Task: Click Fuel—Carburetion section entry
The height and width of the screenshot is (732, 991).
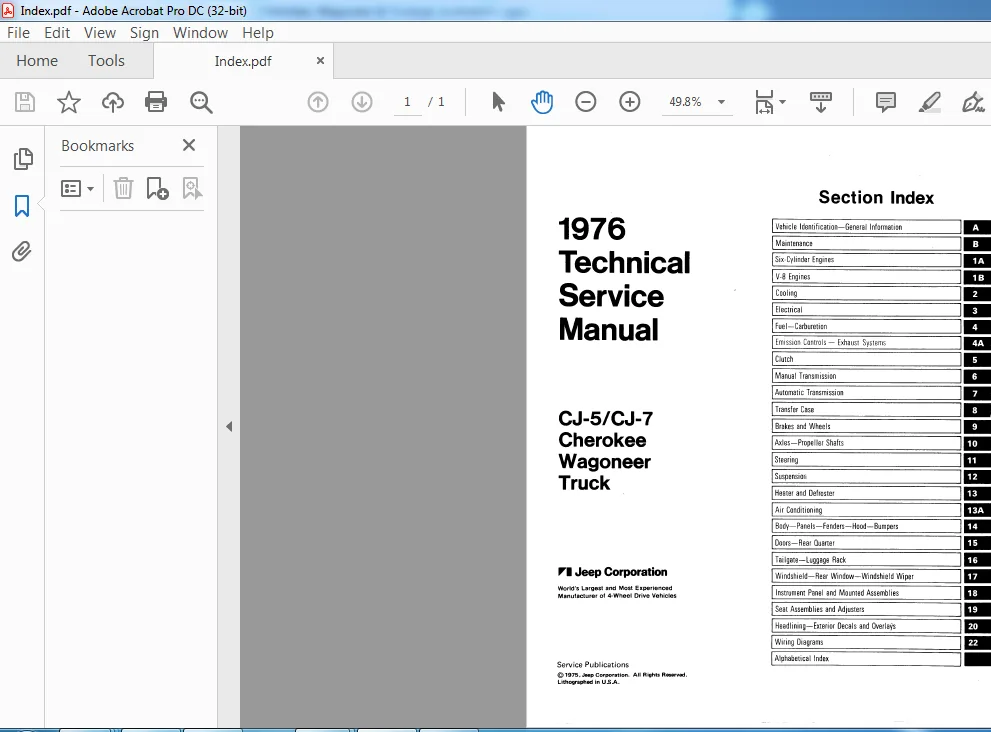Action: click(866, 326)
